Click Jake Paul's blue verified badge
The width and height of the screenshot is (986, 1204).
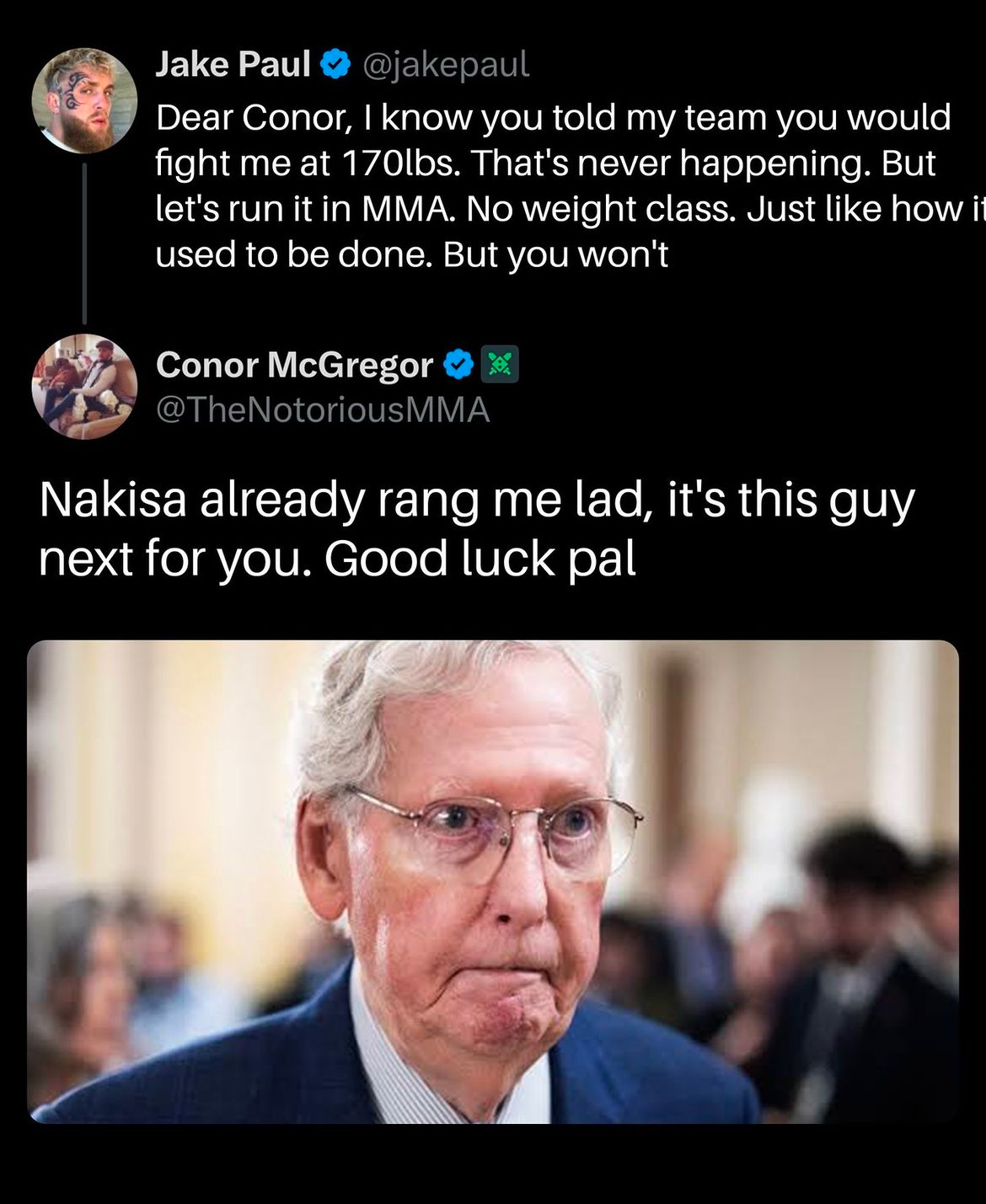(336, 64)
